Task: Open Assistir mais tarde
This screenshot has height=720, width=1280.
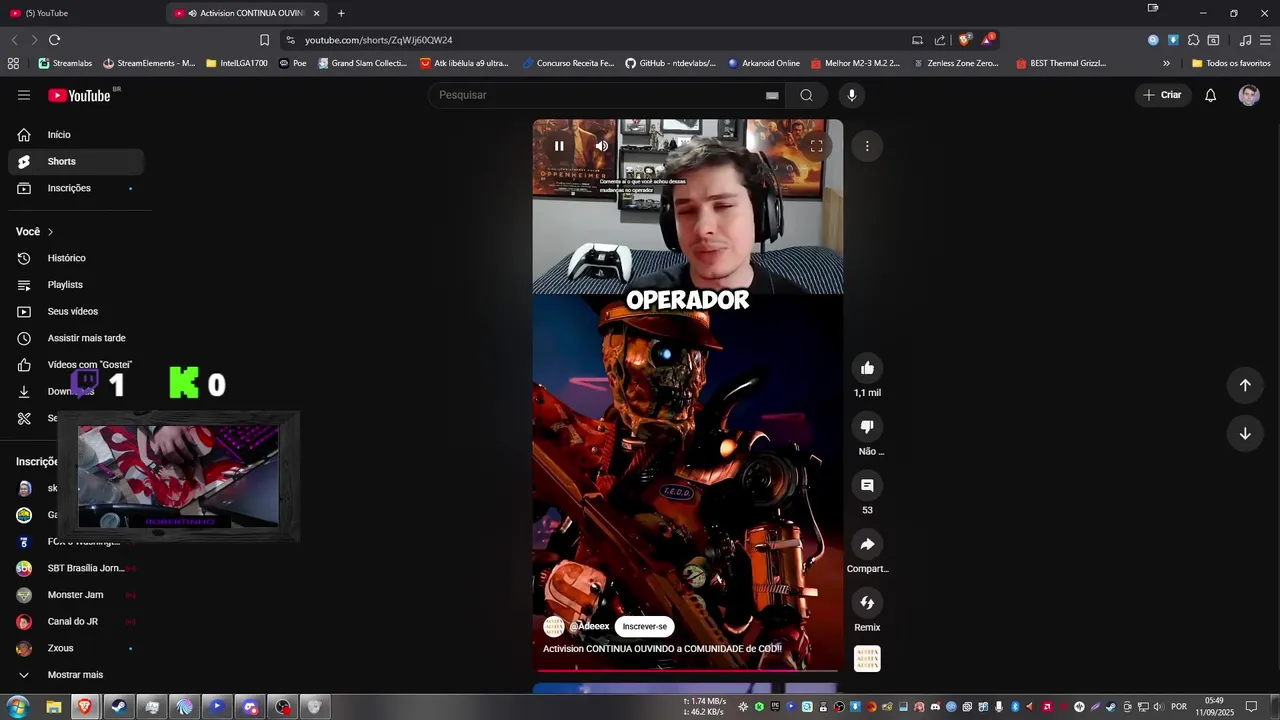Action: [76, 338]
